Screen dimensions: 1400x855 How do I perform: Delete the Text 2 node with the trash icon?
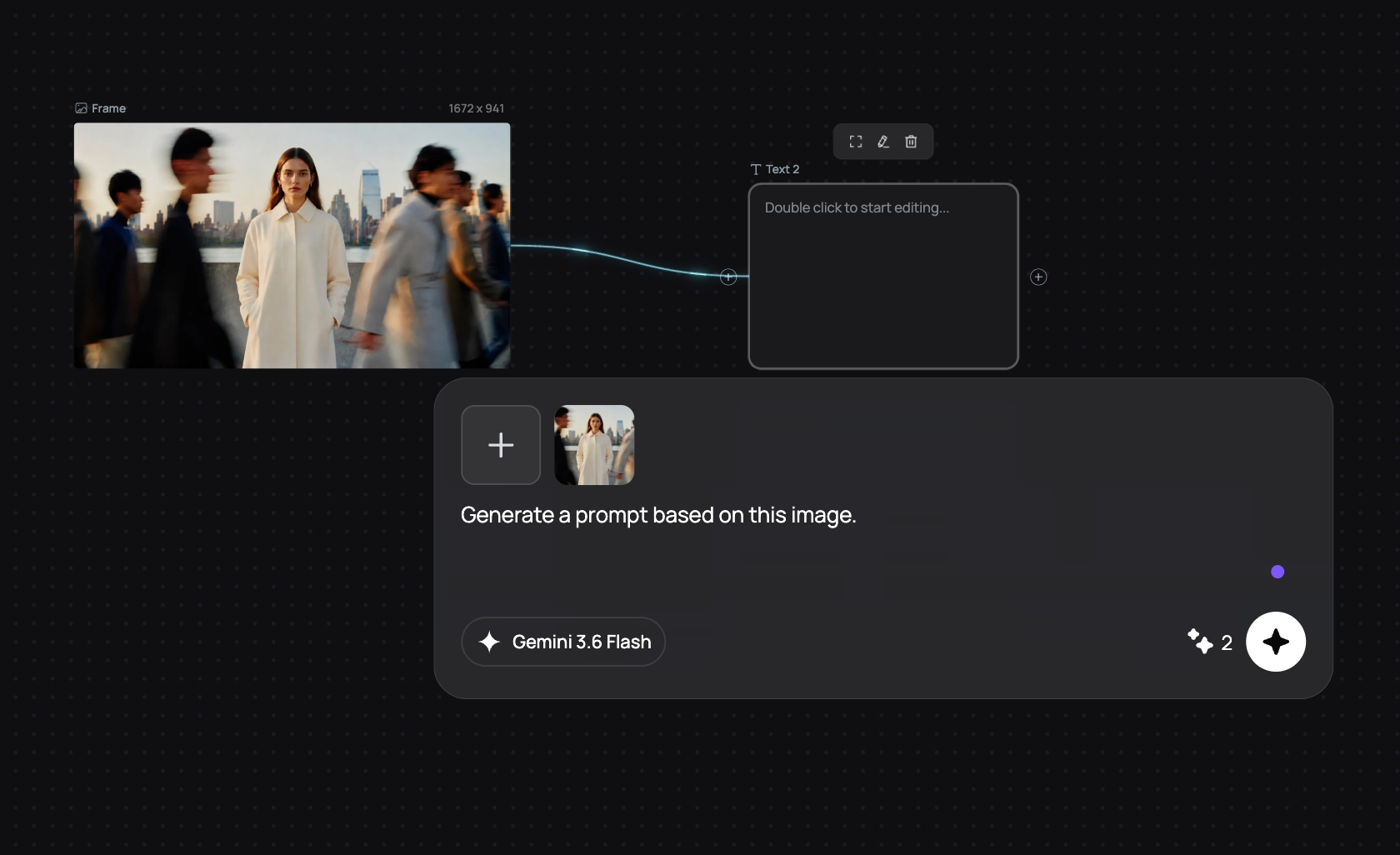(911, 142)
